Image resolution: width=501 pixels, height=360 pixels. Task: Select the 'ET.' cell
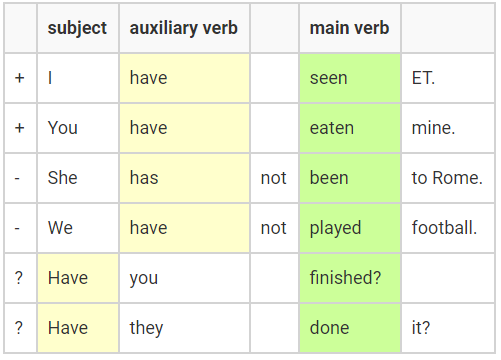[x=448, y=78]
